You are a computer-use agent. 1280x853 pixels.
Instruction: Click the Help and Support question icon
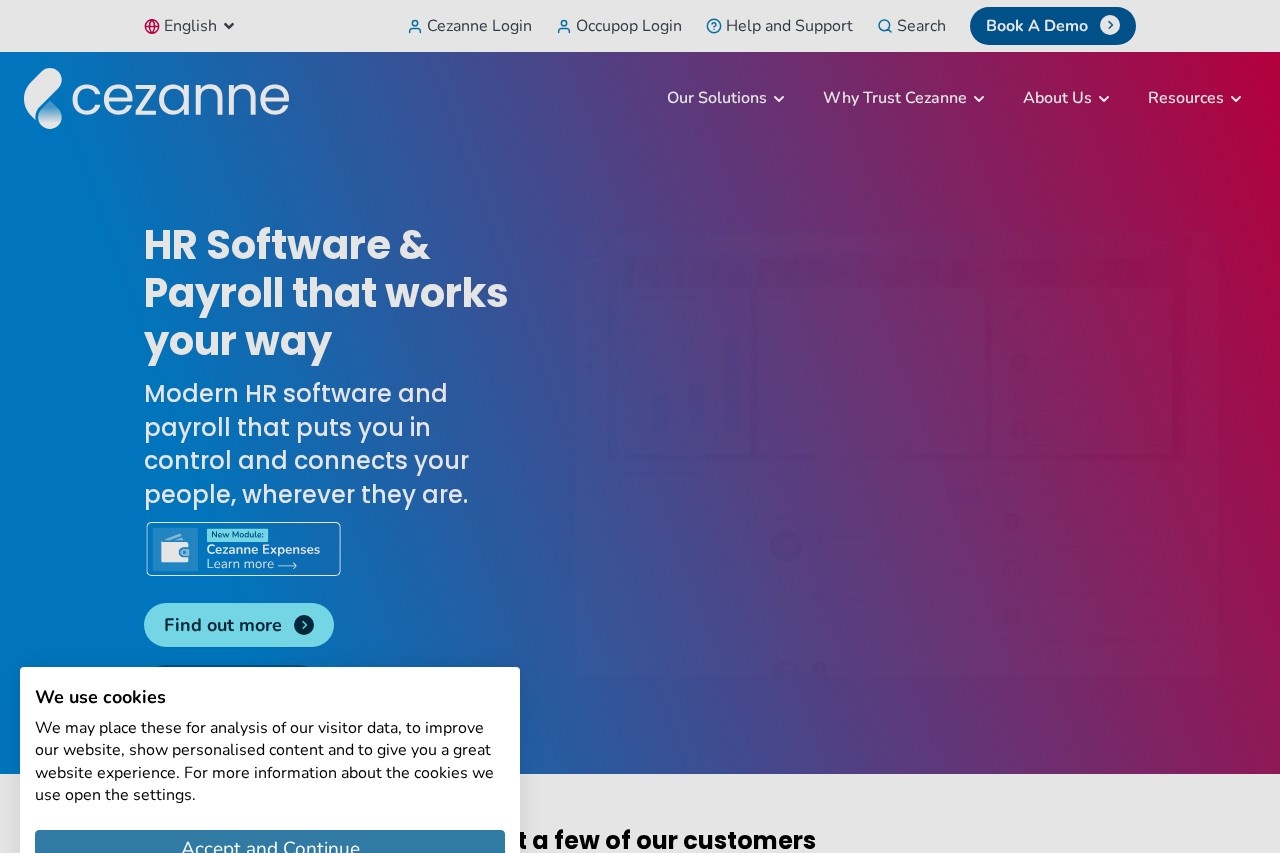tap(714, 26)
